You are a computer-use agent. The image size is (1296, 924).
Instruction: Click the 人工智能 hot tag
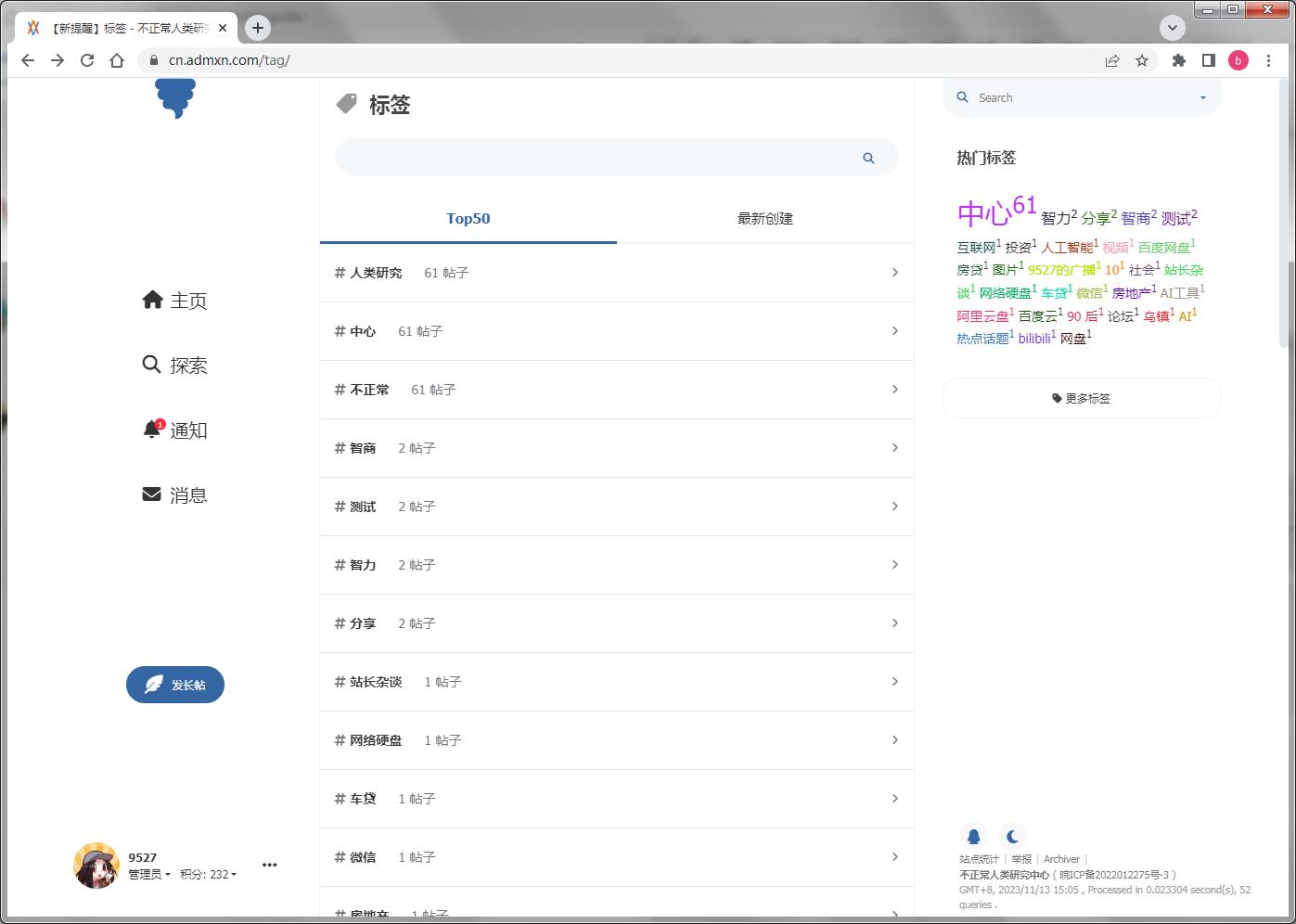1069,247
